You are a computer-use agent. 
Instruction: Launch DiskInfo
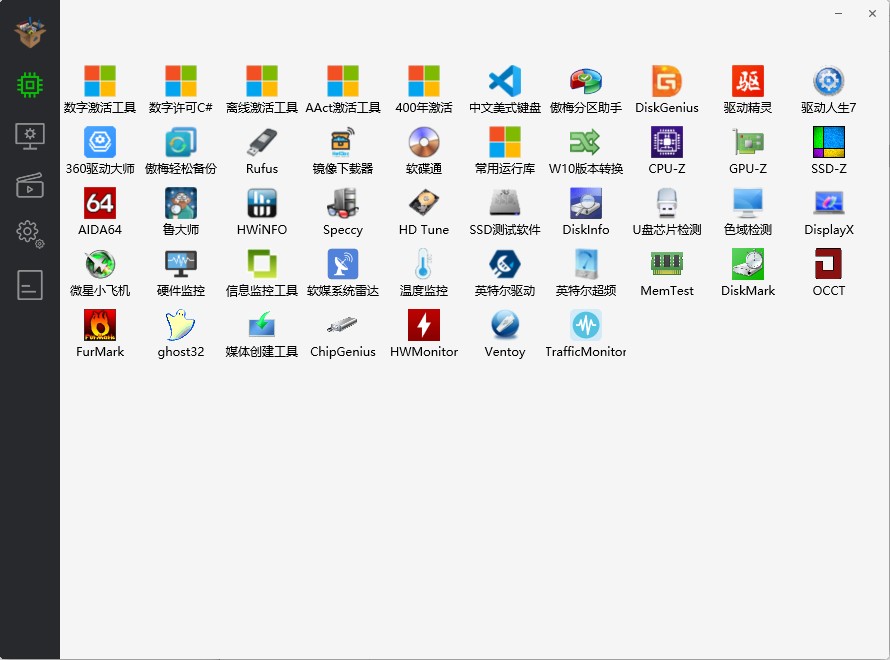pos(586,212)
